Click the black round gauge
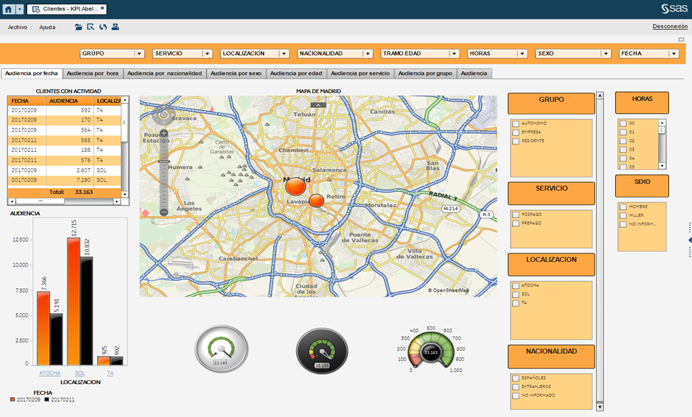 tap(322, 351)
